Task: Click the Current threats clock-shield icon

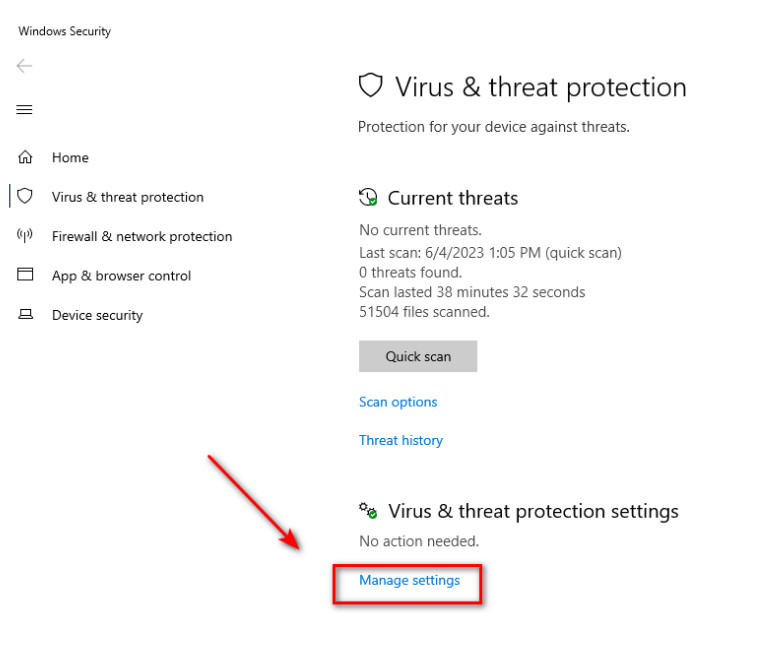Action: pos(368,198)
